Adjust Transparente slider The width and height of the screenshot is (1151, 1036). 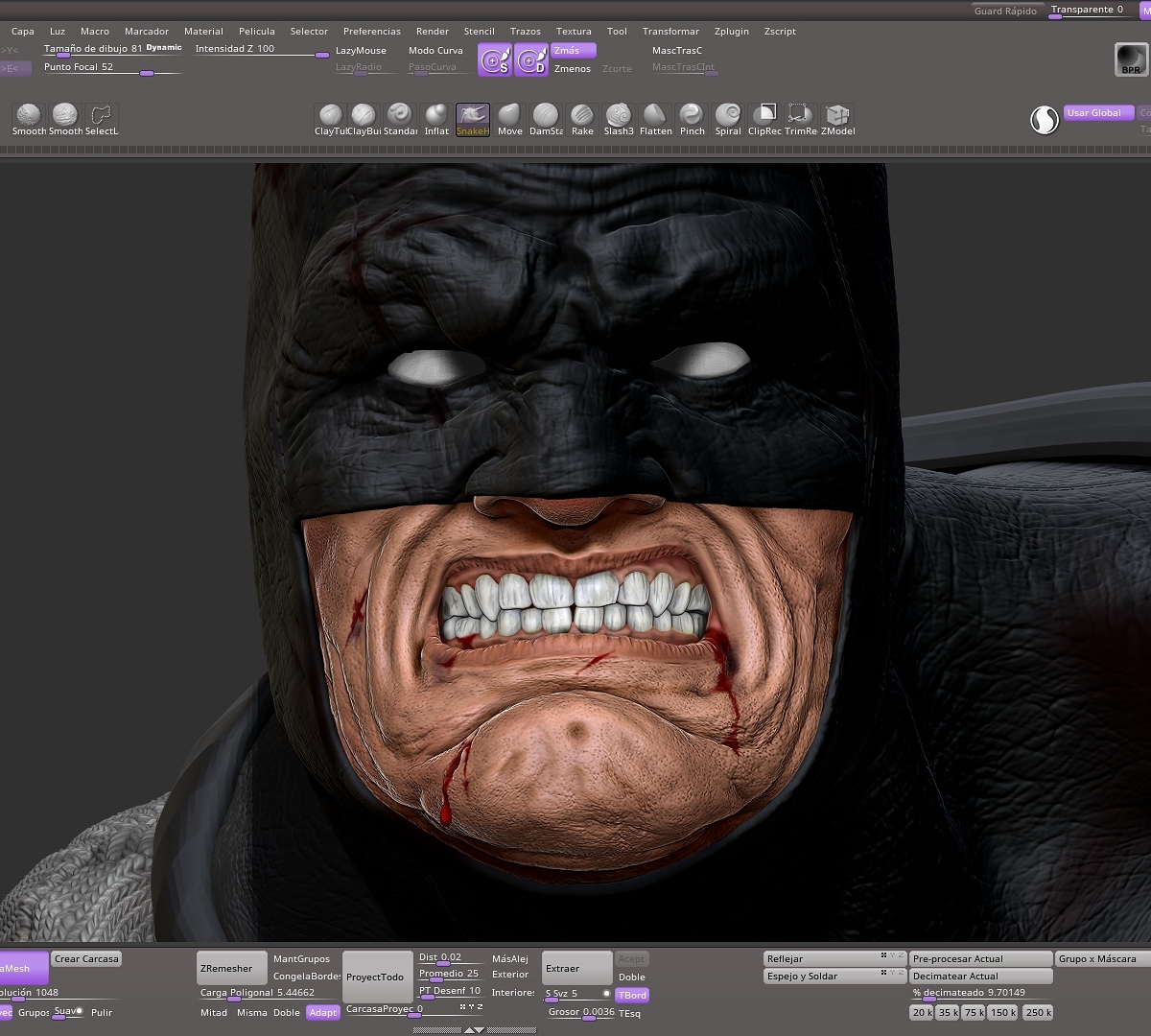click(1090, 12)
